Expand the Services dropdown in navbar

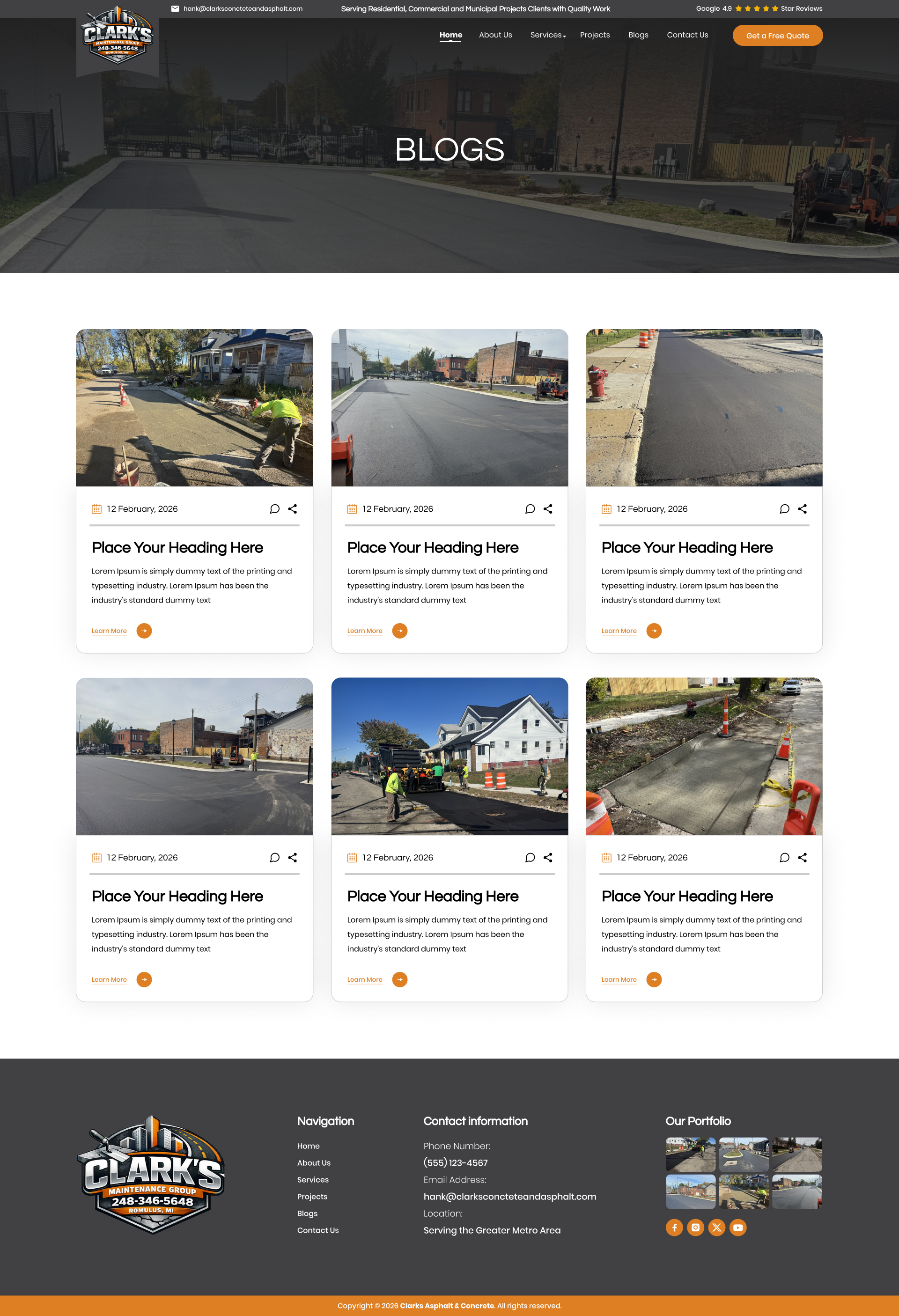[548, 35]
